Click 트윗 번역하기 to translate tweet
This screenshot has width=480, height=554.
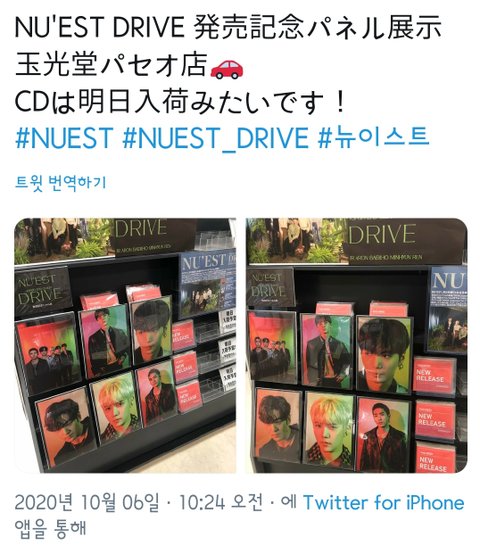(60, 183)
